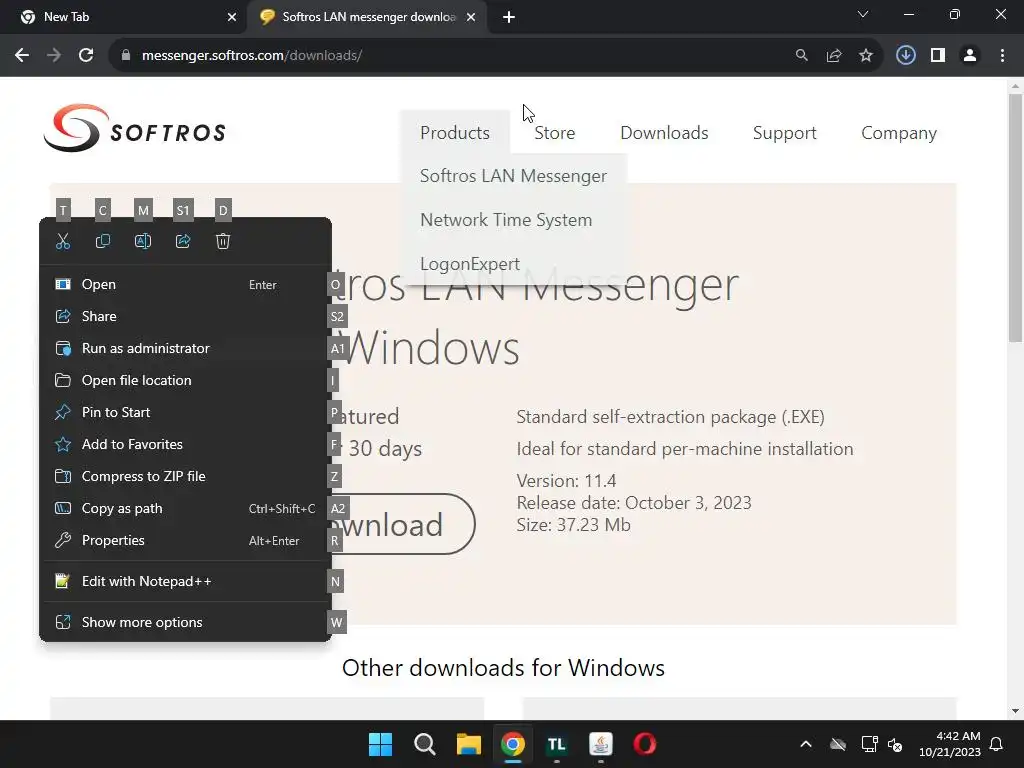Click the Download button
This screenshot has width=1024, height=768.
(x=402, y=524)
